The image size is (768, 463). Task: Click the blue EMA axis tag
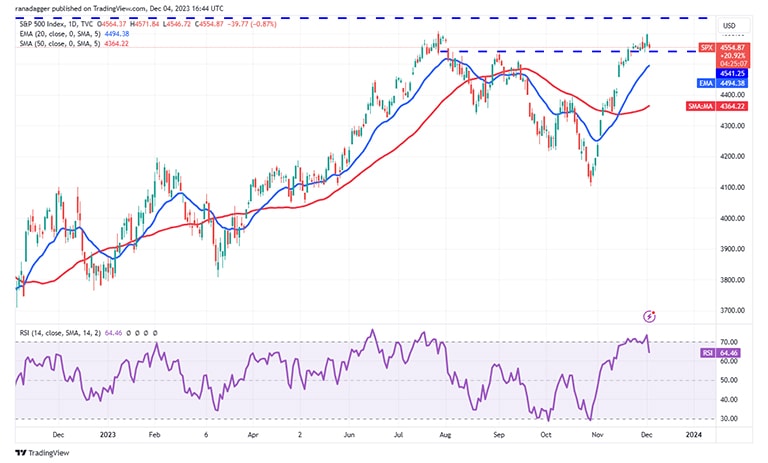706,83
